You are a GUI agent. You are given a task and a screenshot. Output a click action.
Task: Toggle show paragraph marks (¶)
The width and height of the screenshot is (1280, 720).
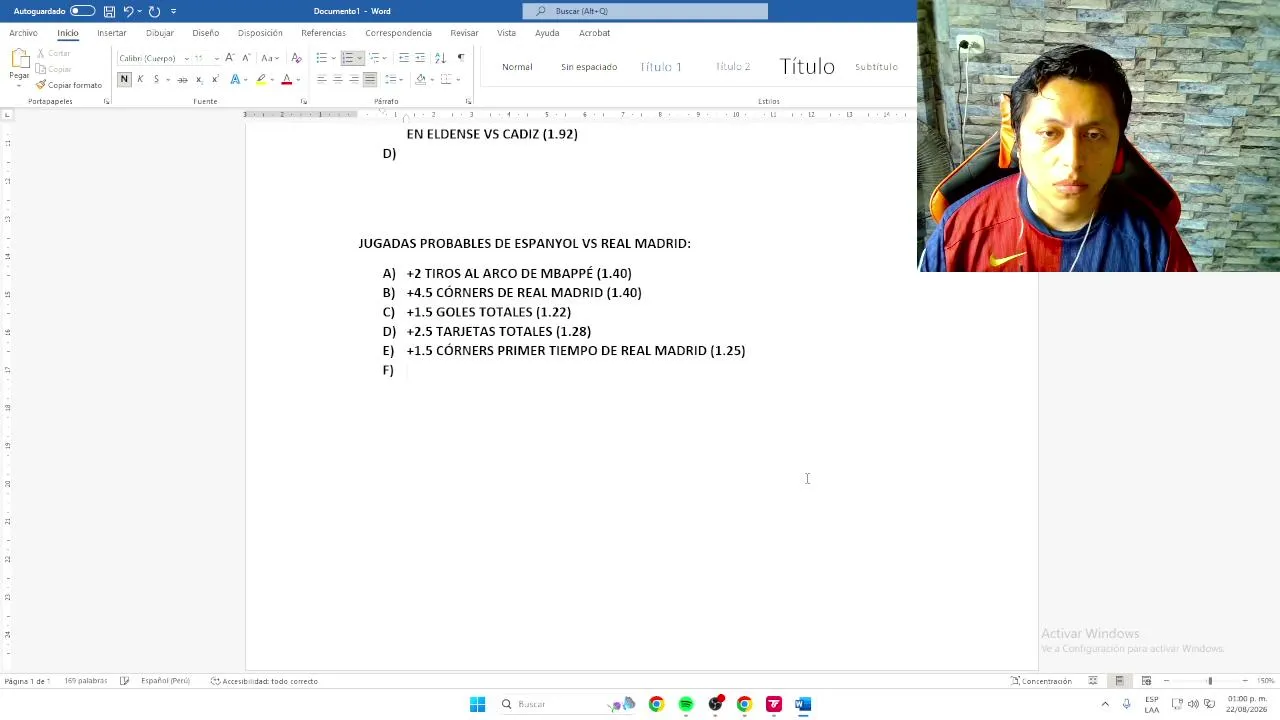[x=460, y=58]
